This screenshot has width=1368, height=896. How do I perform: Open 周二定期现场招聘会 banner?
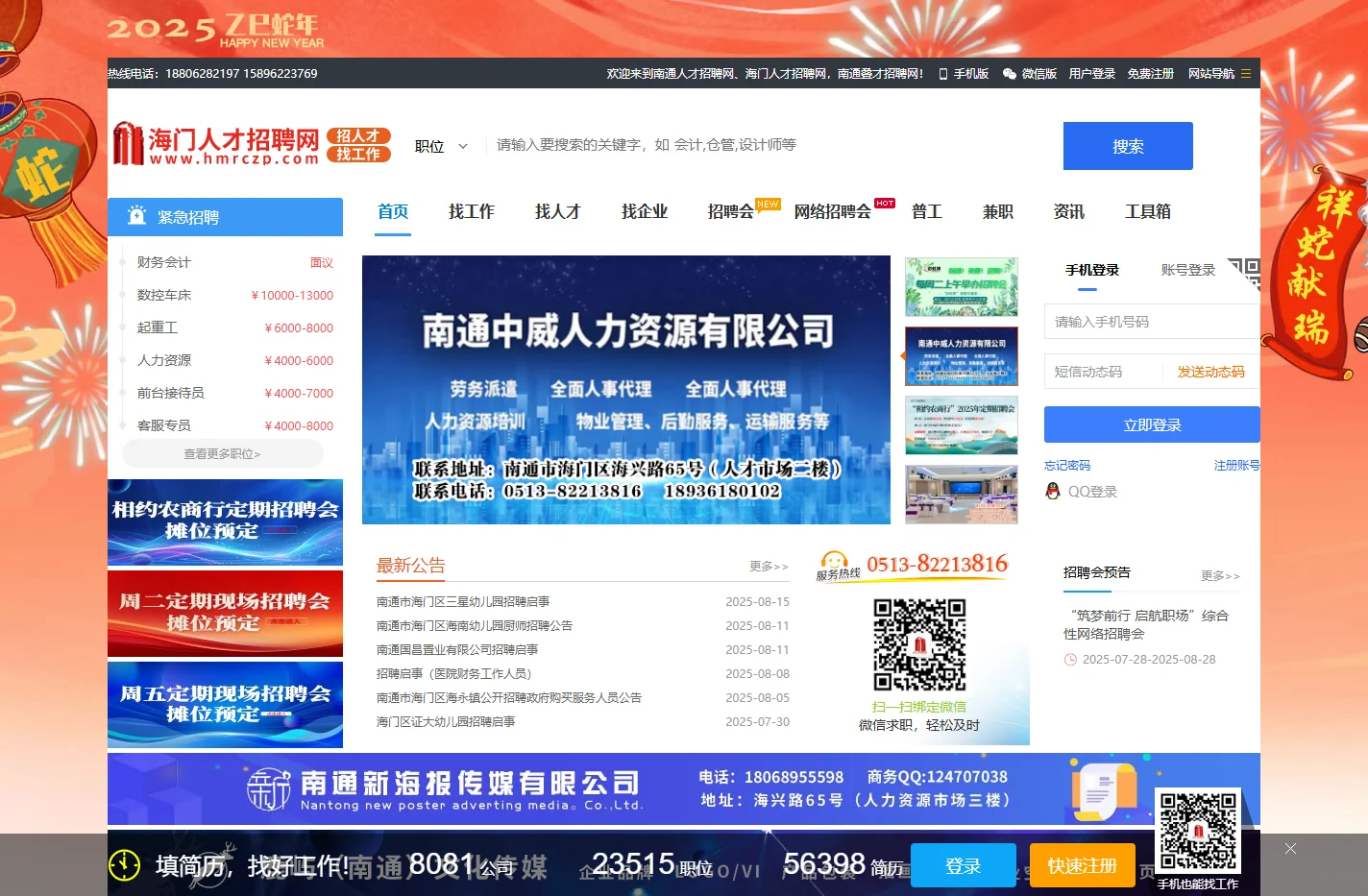[225, 613]
